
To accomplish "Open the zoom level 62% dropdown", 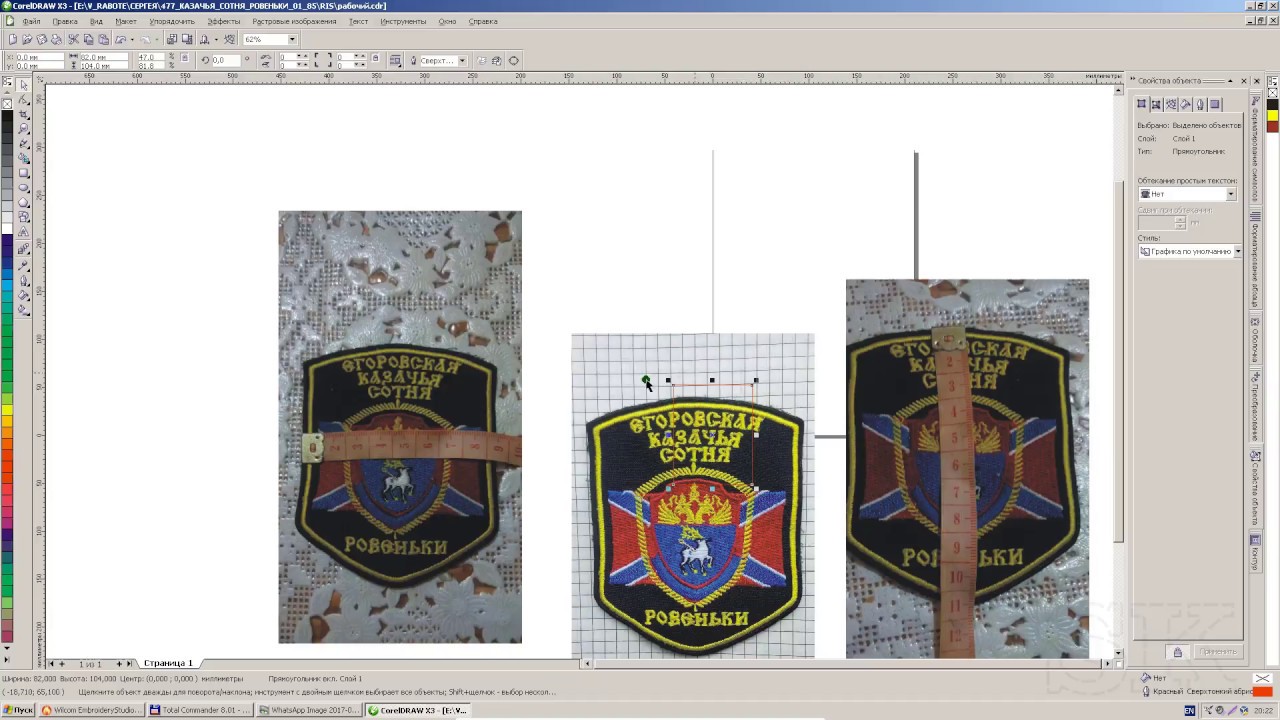I will 293,39.
